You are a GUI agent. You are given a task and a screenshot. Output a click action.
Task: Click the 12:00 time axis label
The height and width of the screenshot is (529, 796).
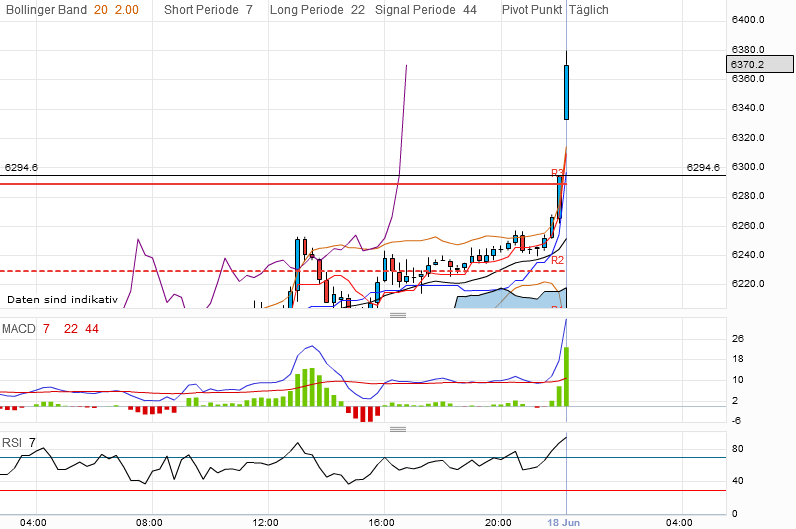pos(265,522)
